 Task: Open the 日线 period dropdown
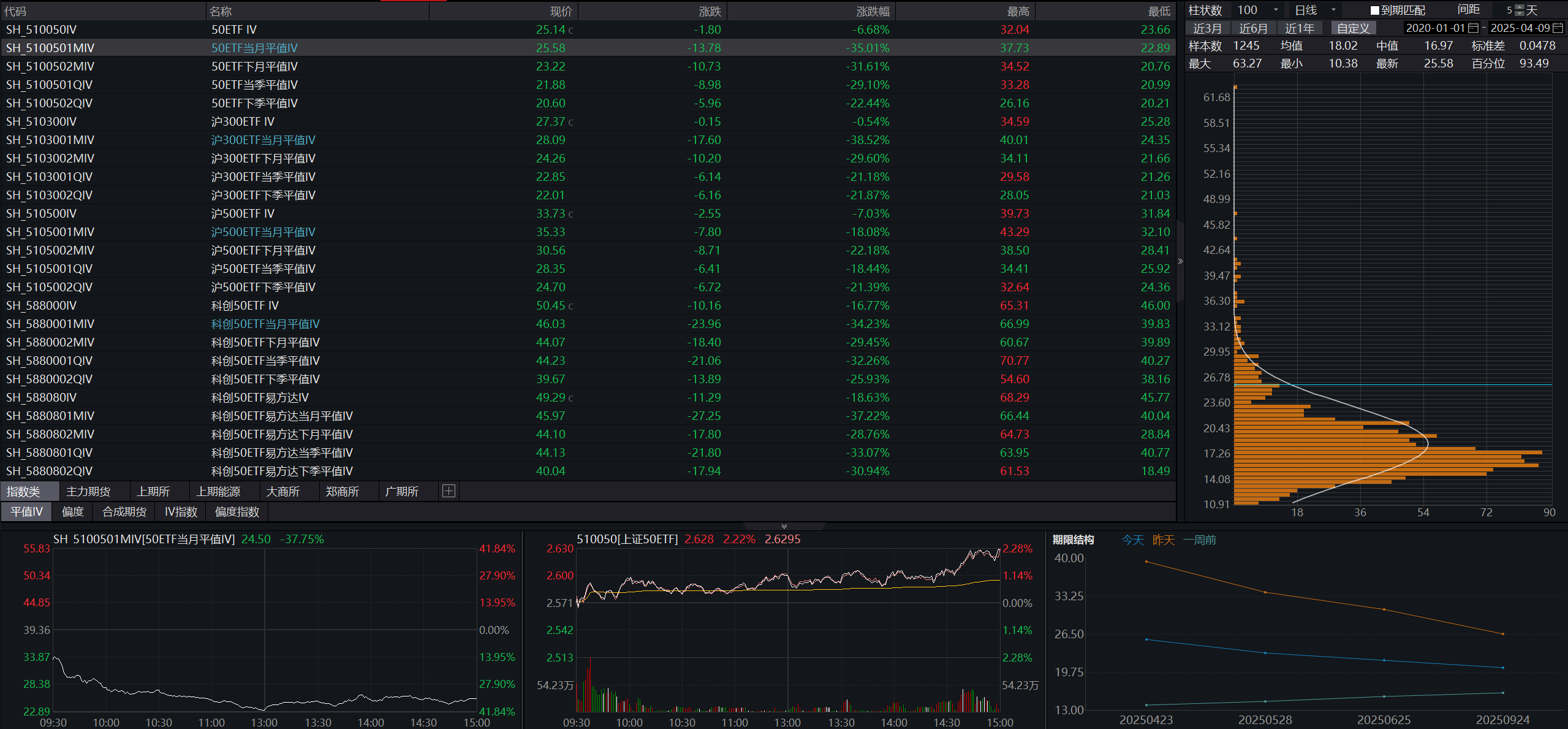[1333, 10]
